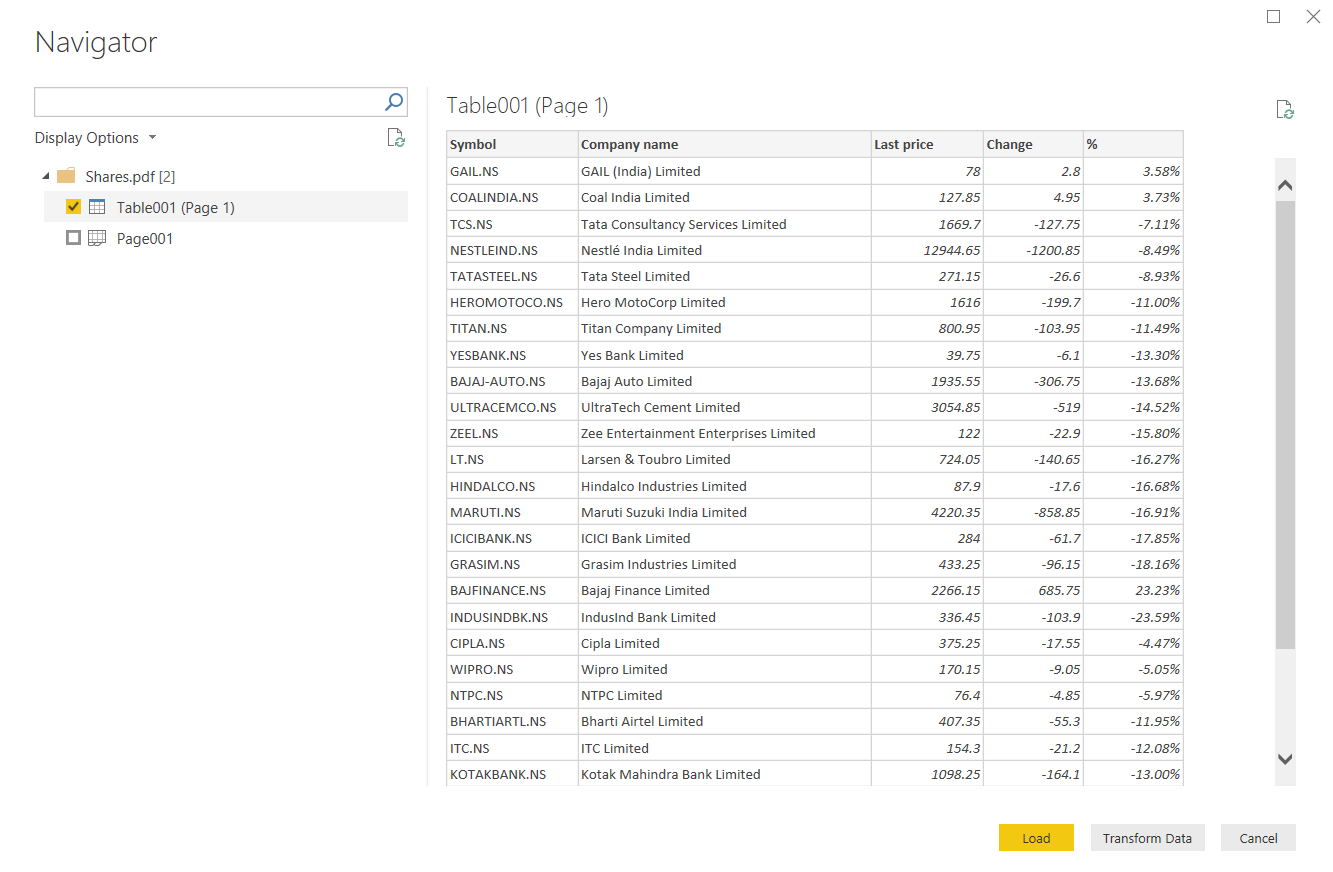Viewport: 1333px width, 872px height.
Task: Click the search magnifier icon
Action: (394, 102)
